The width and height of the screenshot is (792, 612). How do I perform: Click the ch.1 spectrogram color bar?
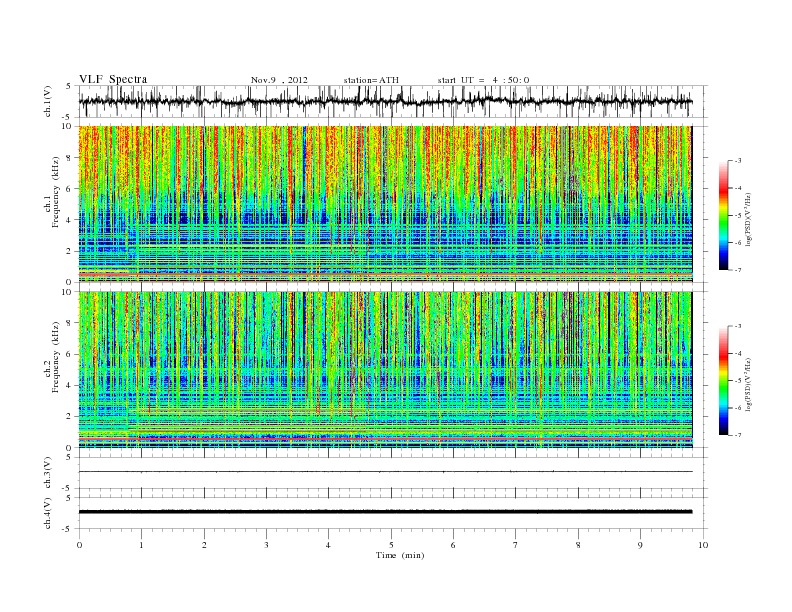(723, 216)
